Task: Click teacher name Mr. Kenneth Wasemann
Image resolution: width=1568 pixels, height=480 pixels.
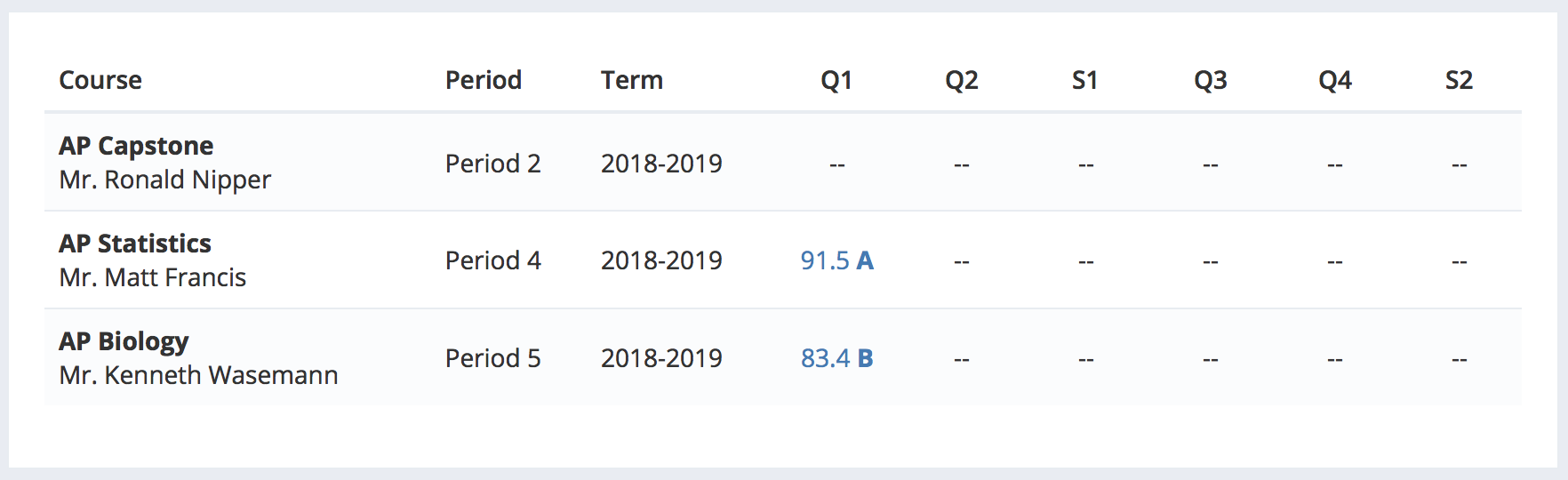Action: pyautogui.click(x=198, y=375)
